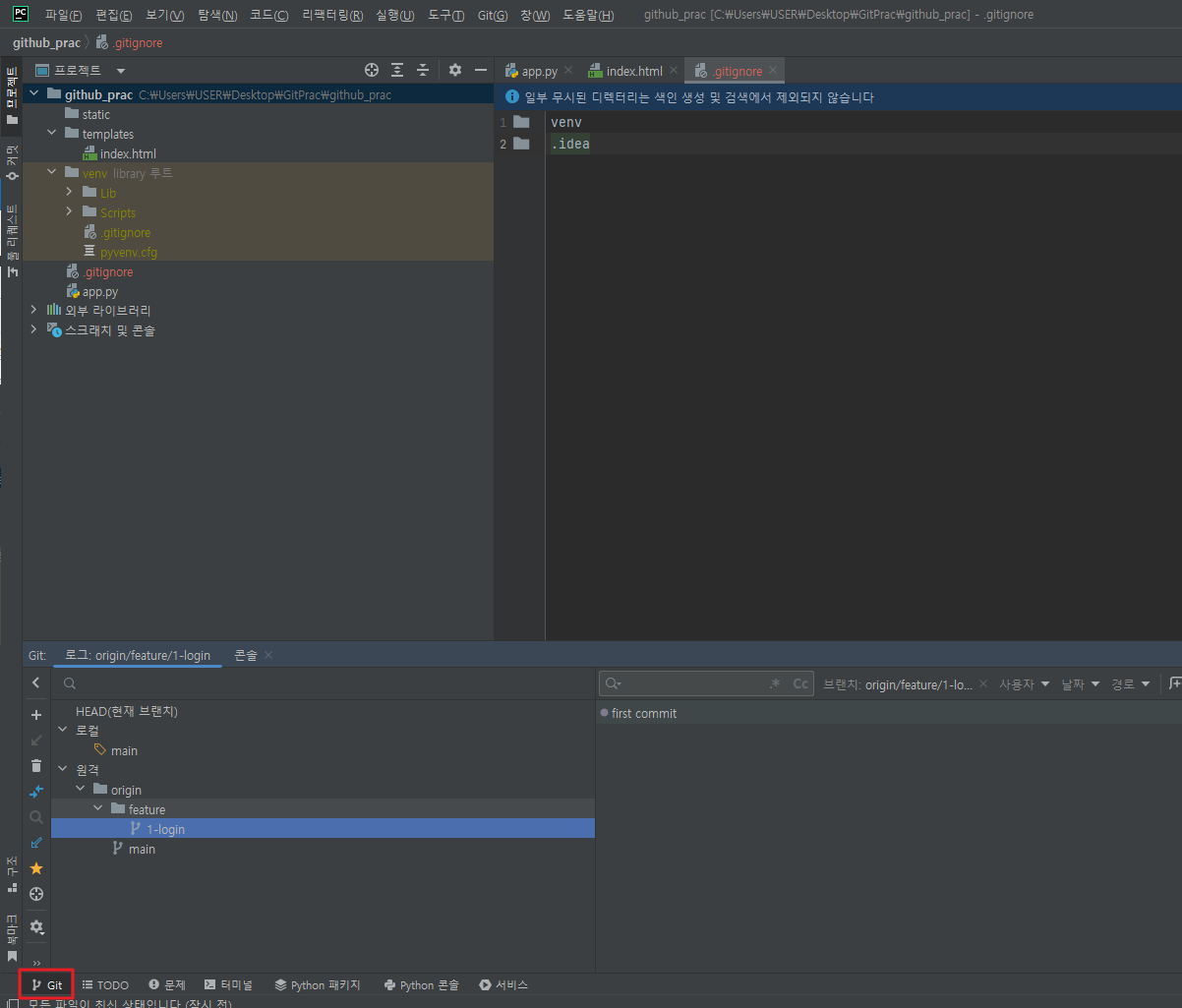
Task: Clear the 브랜치 filter with the x
Action: [x=984, y=683]
